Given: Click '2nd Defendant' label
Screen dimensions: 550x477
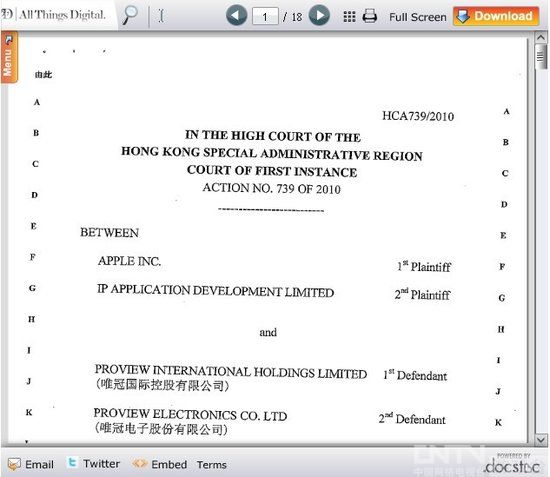Looking at the screenshot, I should pos(412,419).
